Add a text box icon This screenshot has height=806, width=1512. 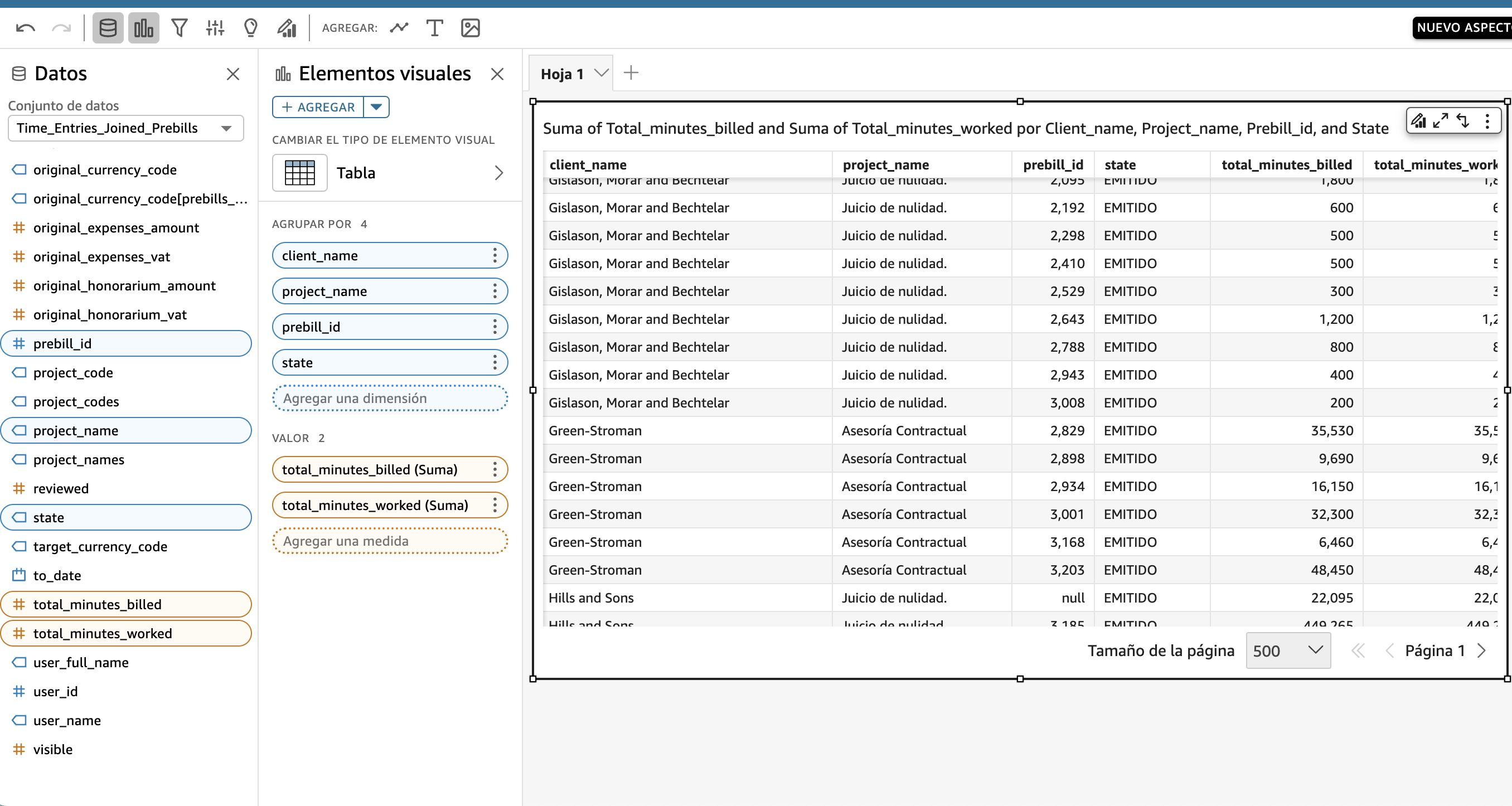click(x=434, y=27)
